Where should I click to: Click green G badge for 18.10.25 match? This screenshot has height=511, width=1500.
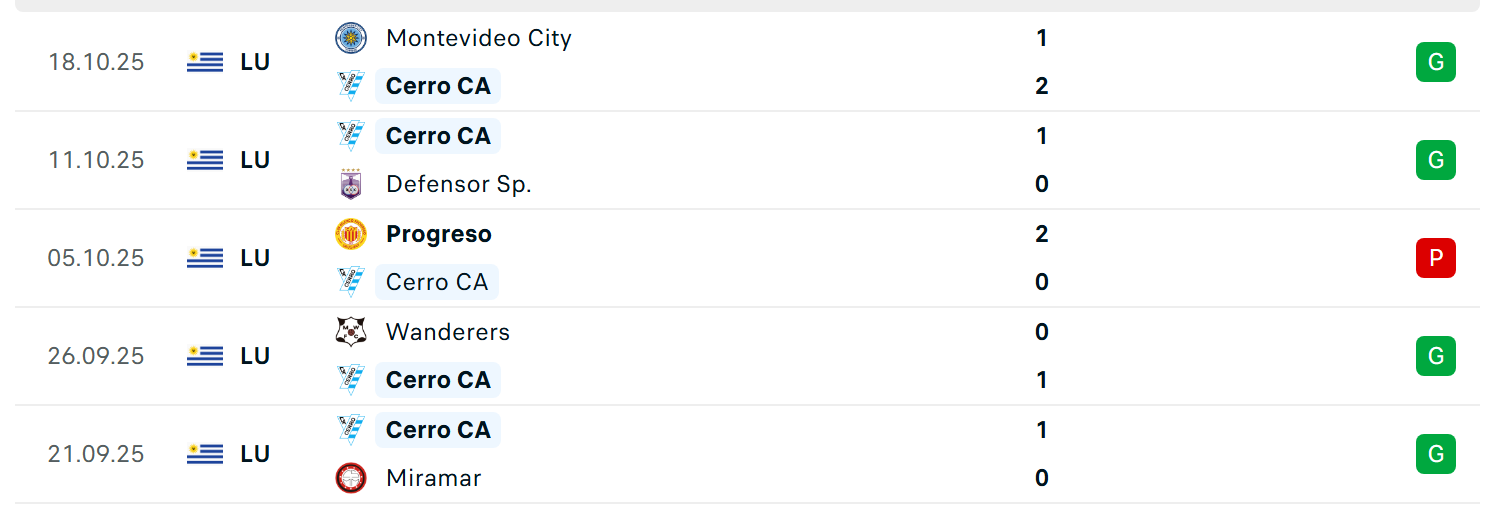coord(1436,62)
